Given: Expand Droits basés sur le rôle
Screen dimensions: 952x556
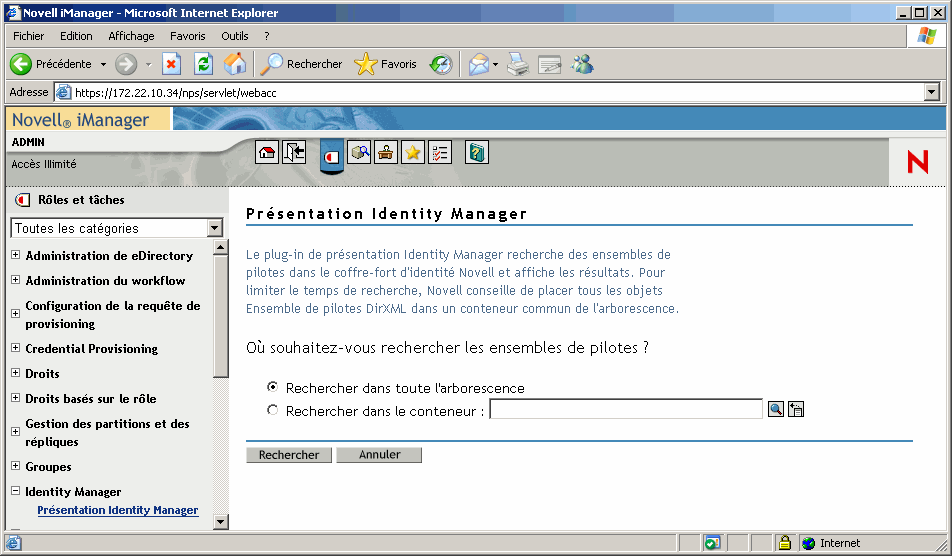Looking at the screenshot, I should [16, 398].
